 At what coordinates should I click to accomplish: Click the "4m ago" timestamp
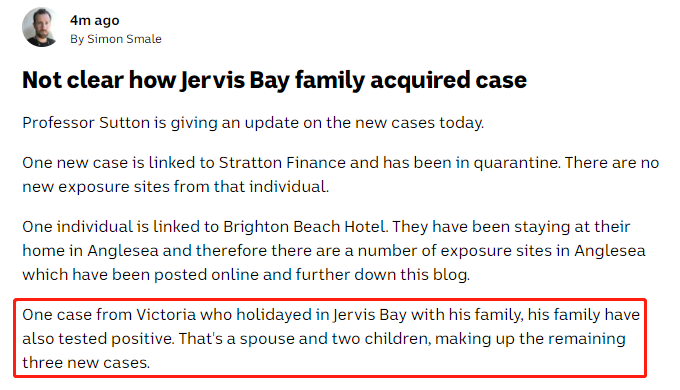95,20
